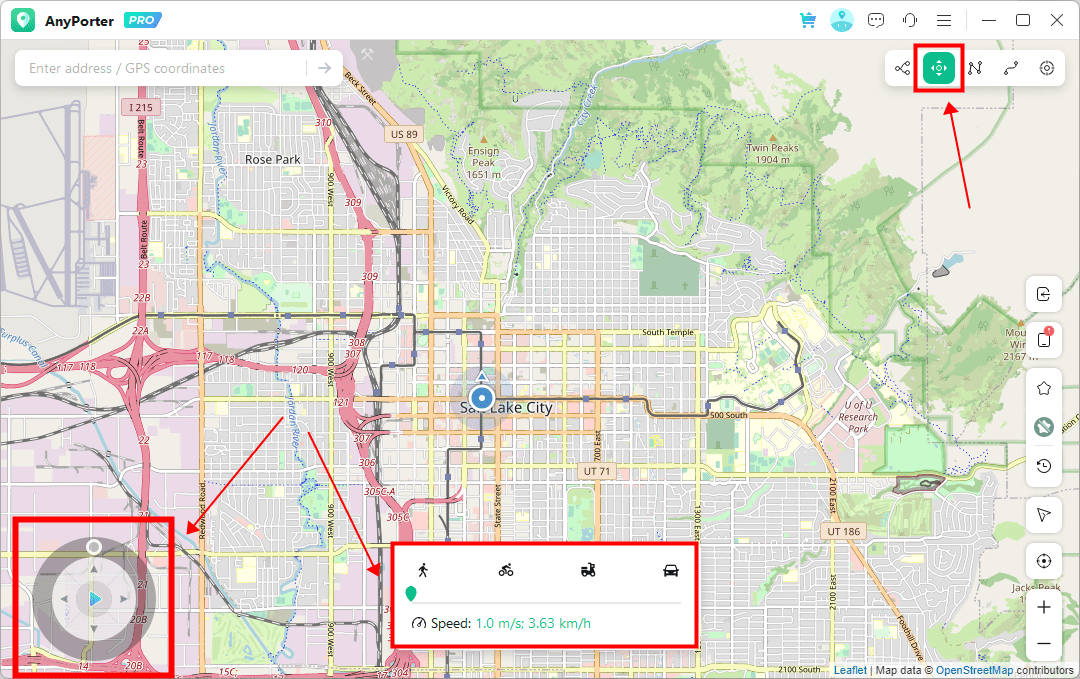Image resolution: width=1080 pixels, height=679 pixels.
Task: Open the shopping cart purchase icon
Action: point(807,20)
